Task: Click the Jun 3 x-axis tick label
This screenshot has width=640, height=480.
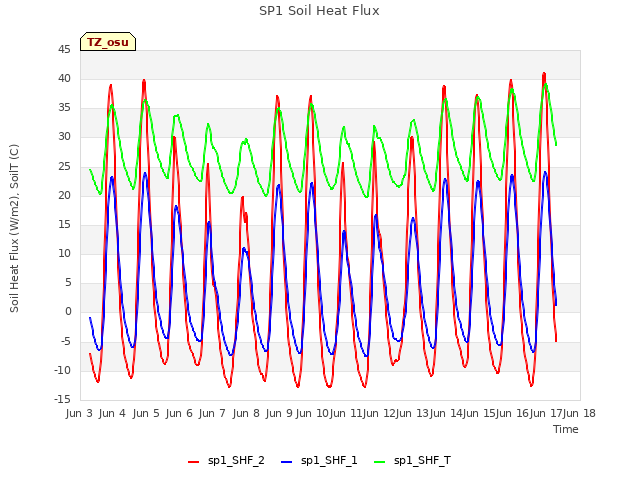Action: point(79,413)
